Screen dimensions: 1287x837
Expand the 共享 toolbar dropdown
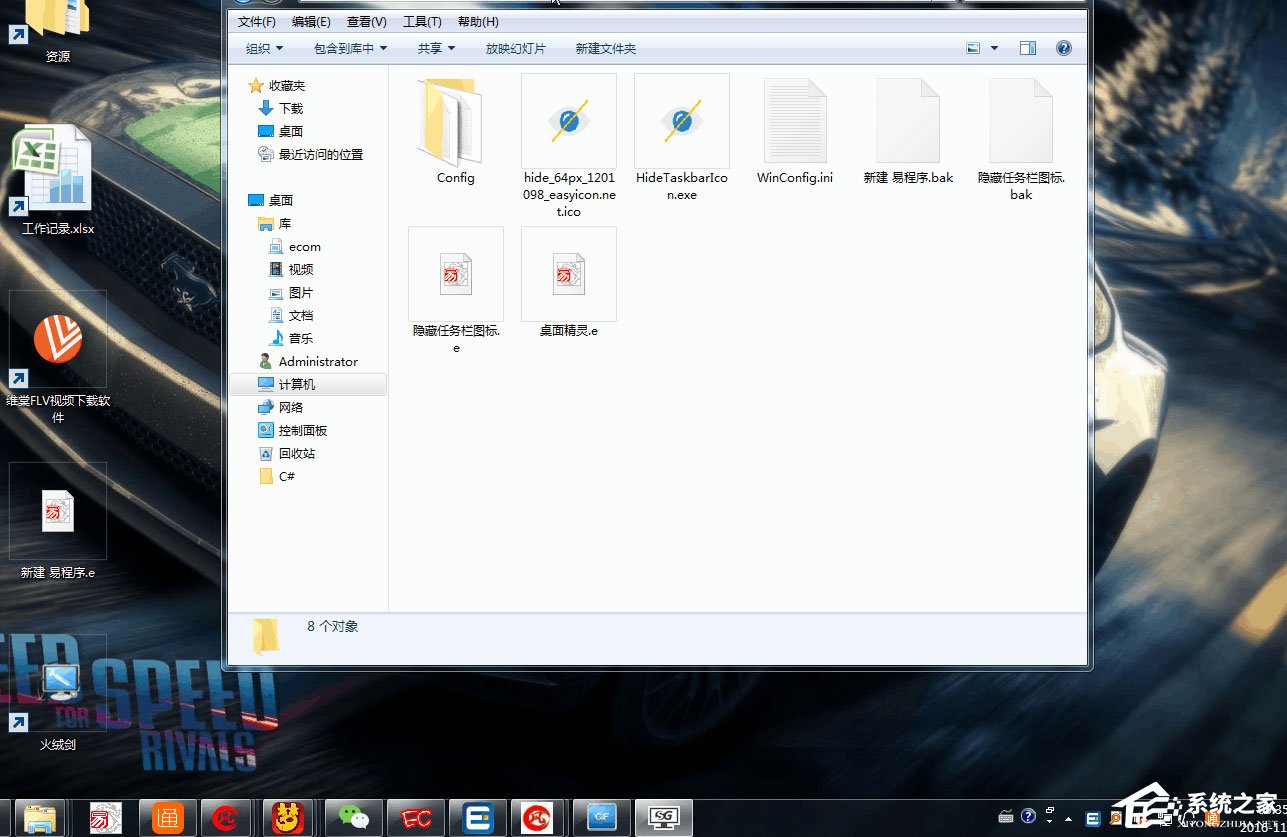click(436, 47)
